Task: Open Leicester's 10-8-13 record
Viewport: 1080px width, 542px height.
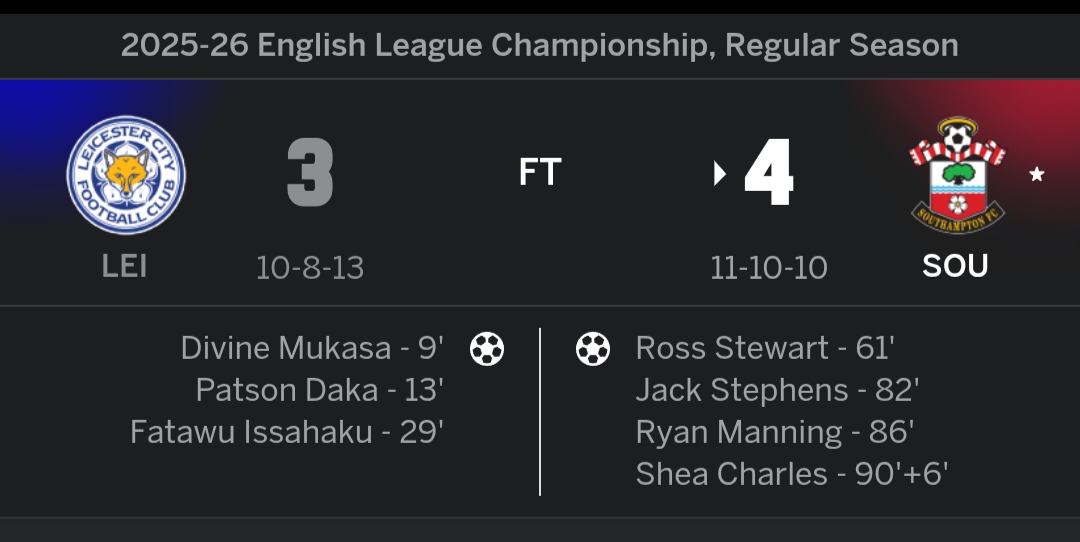Action: click(x=310, y=268)
